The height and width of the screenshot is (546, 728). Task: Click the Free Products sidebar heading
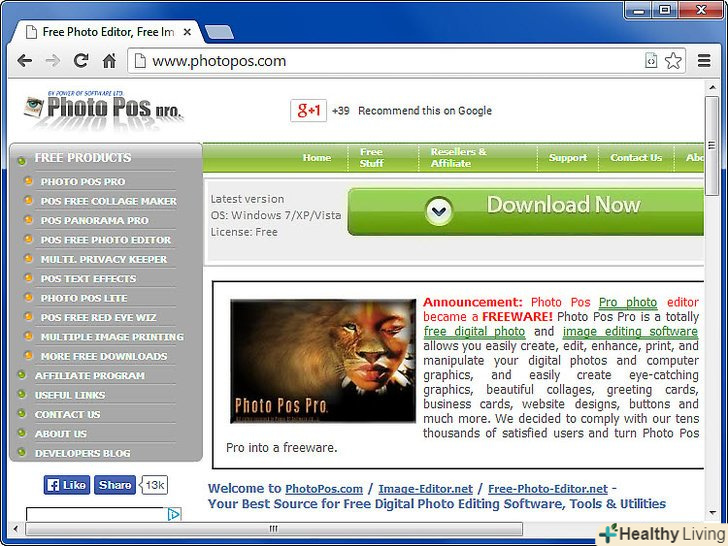(83, 158)
